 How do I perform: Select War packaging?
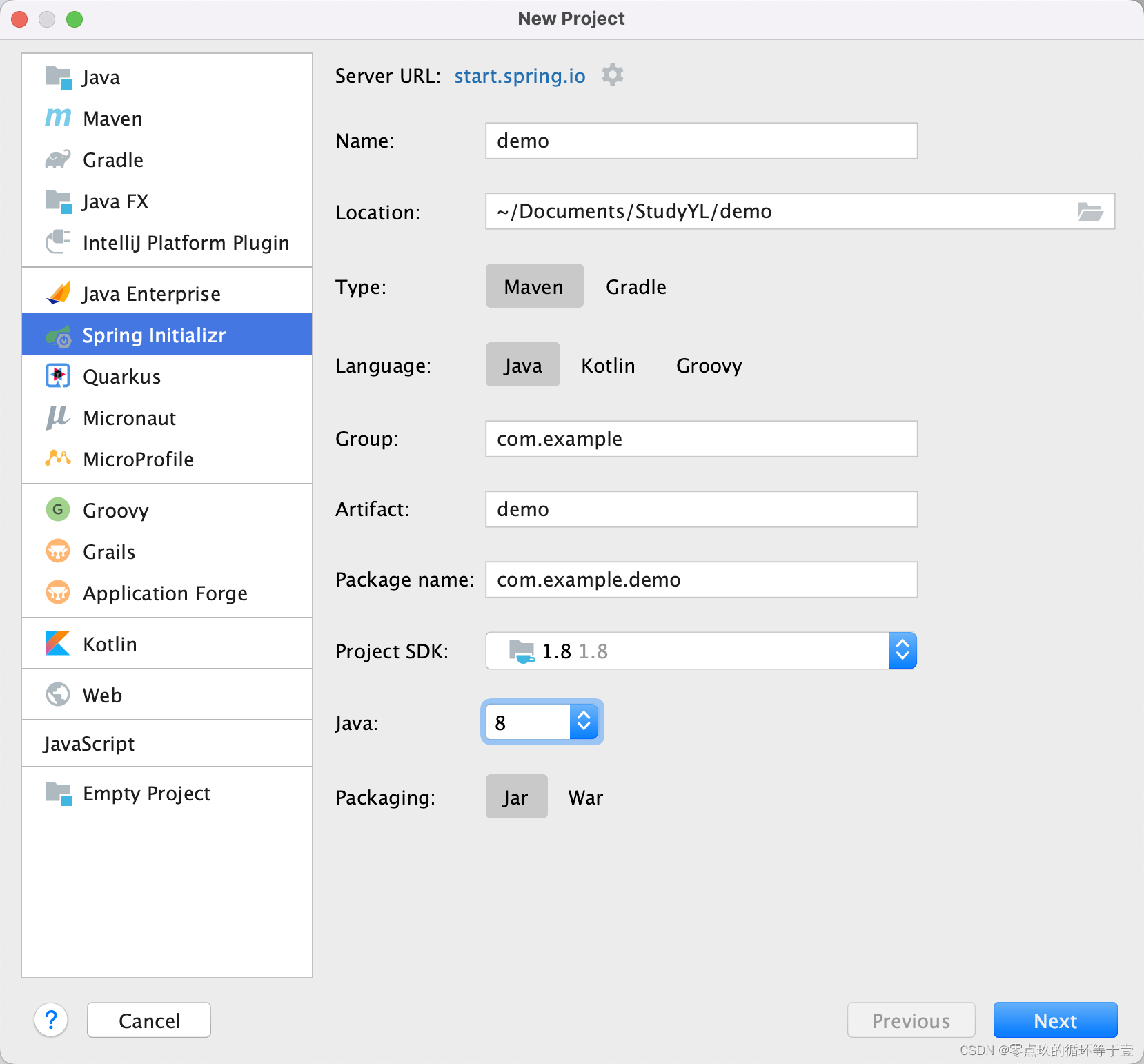(x=586, y=797)
